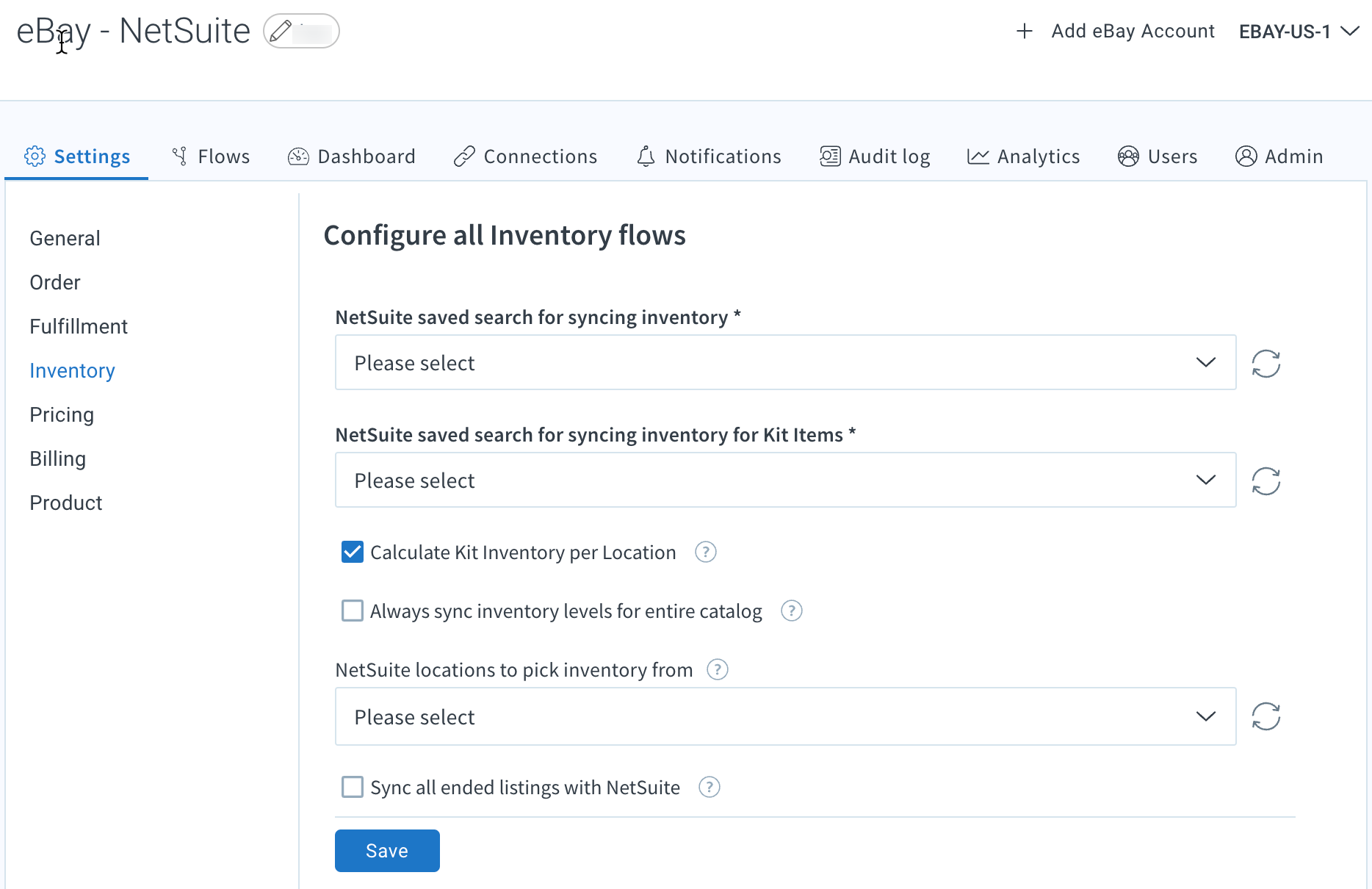Click the pencil edit icon beside eBay - NetSuite
The height and width of the screenshot is (889, 1372).
pyautogui.click(x=281, y=31)
